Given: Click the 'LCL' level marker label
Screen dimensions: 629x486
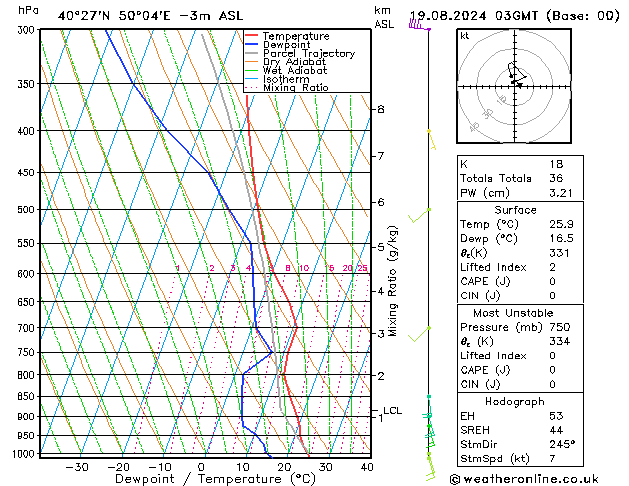Looking at the screenshot, I should click(x=392, y=411).
